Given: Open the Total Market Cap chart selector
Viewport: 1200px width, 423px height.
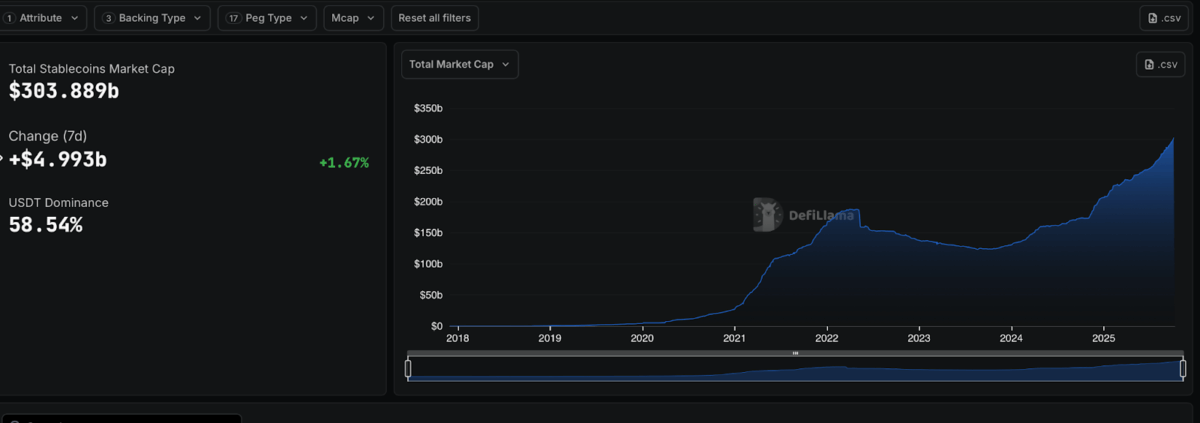Looking at the screenshot, I should pyautogui.click(x=459, y=64).
